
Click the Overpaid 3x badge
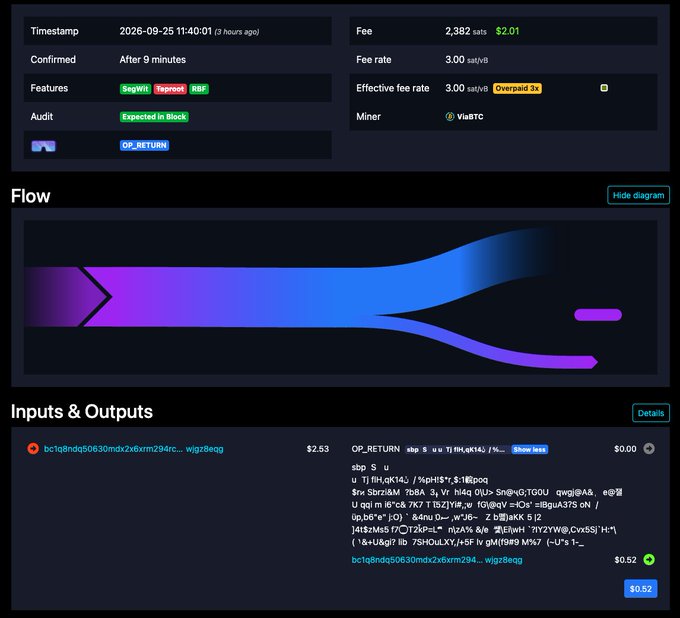click(x=517, y=88)
